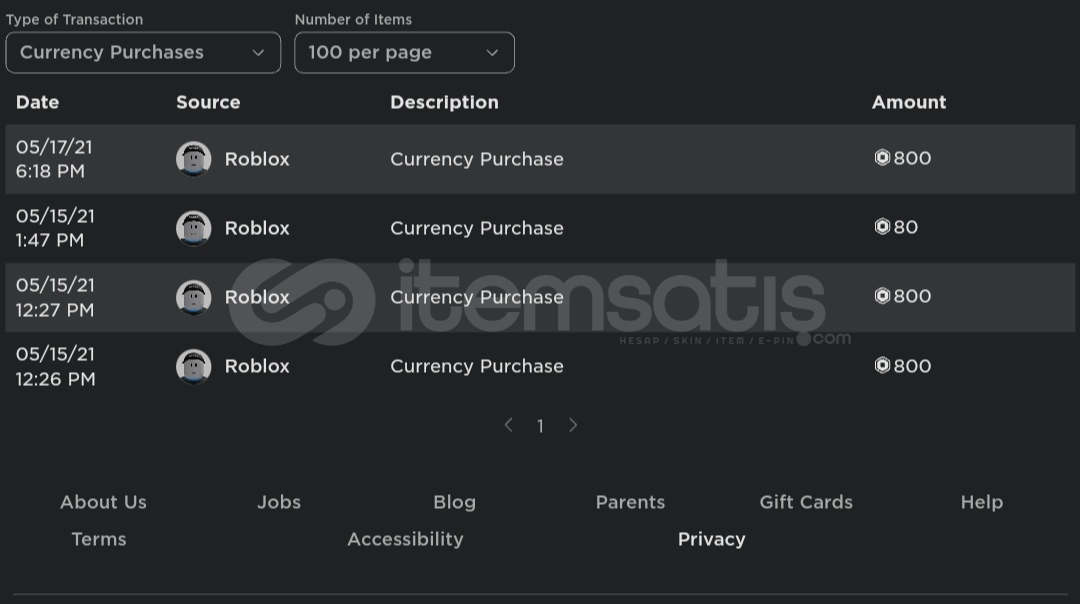
Task: Click Roblox avatar in 12:27 PM row
Action: click(193, 297)
